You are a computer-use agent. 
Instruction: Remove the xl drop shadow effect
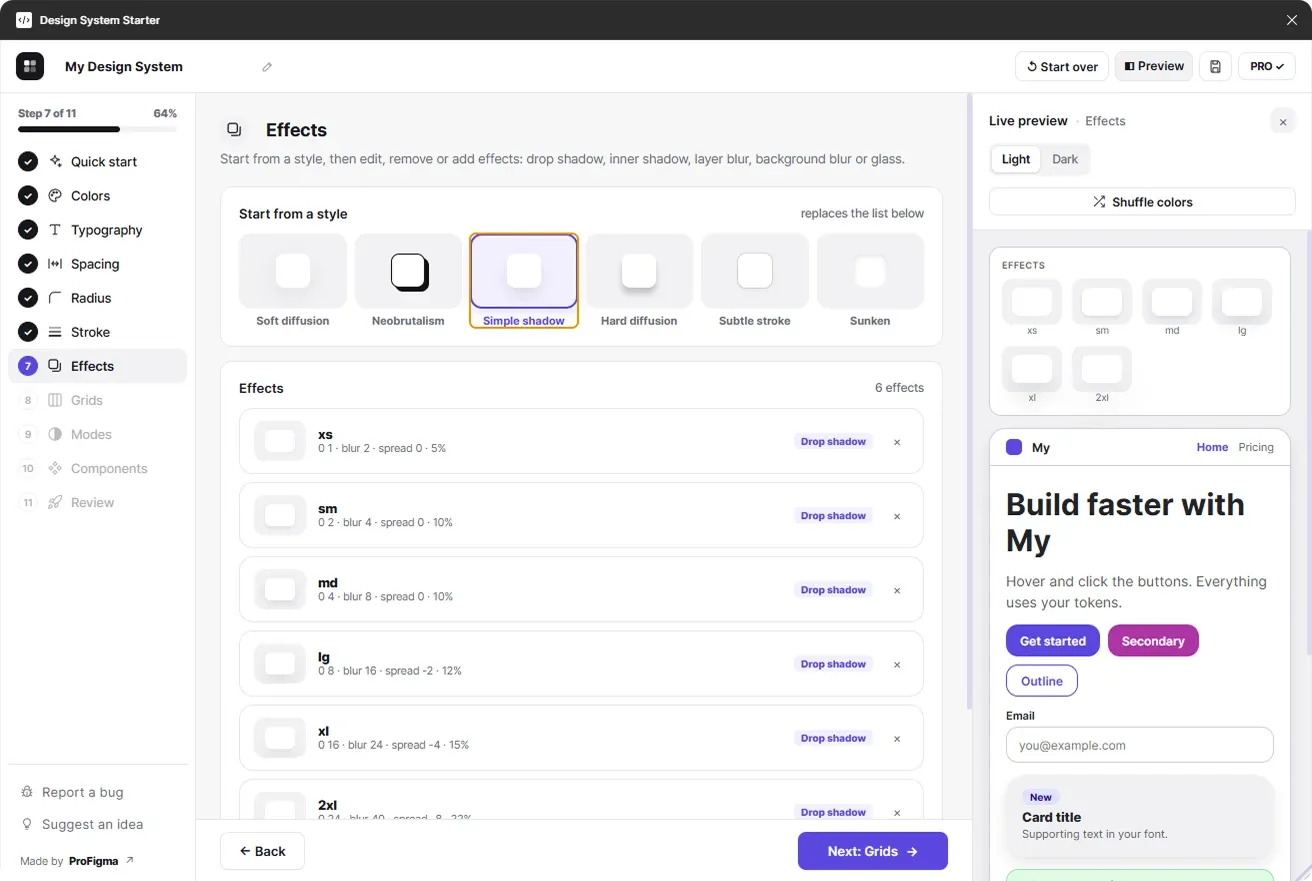point(897,738)
